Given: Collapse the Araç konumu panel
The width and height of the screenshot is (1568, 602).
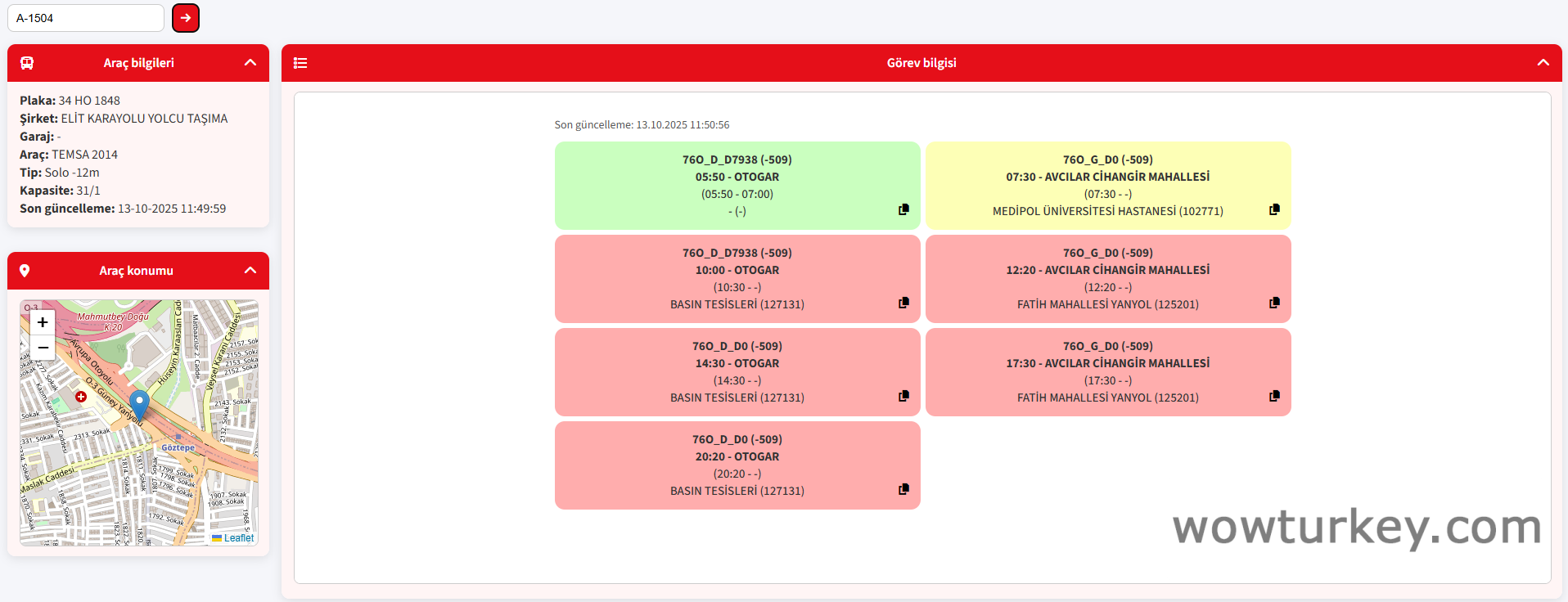Looking at the screenshot, I should coord(250,271).
